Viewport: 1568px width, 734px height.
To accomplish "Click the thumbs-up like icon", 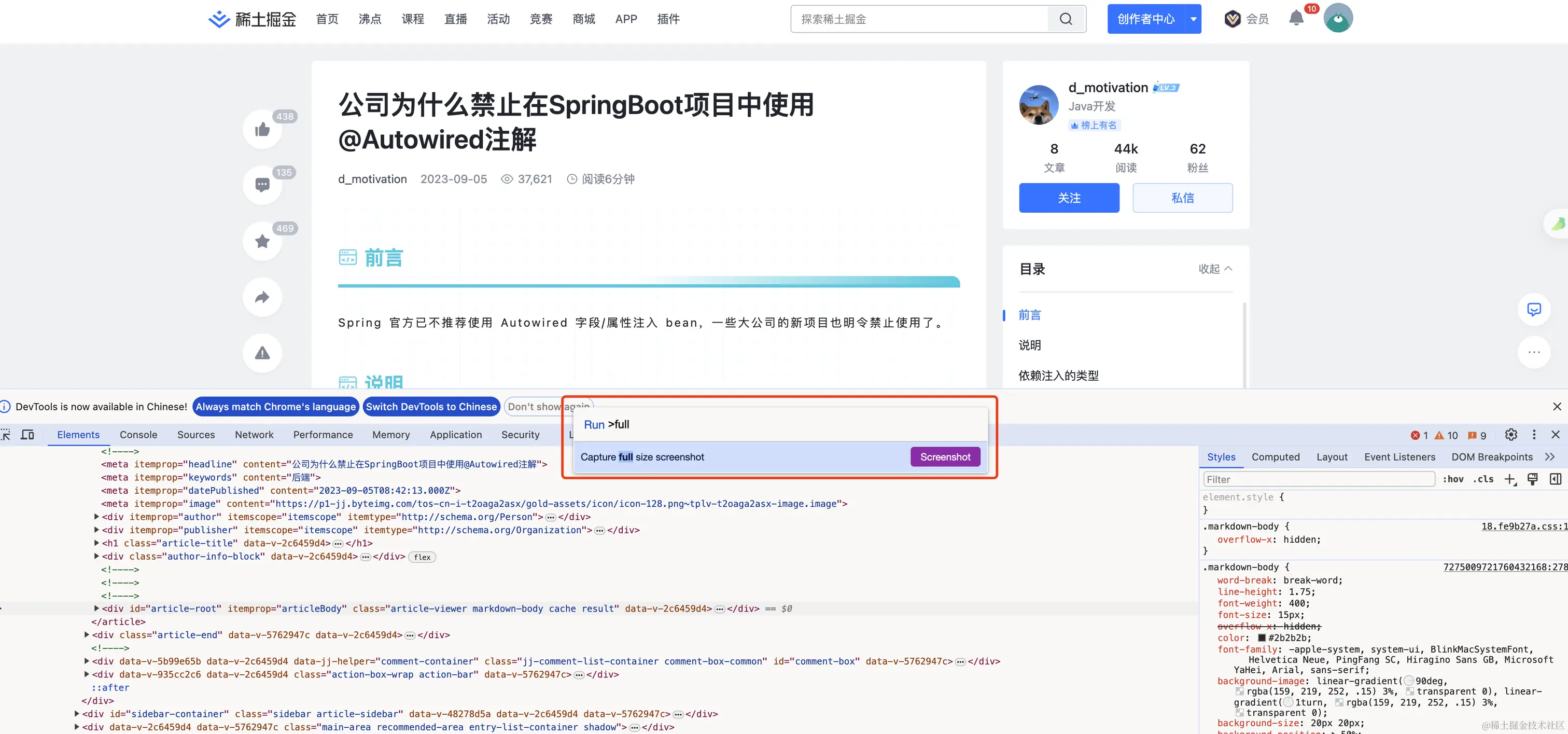I will [x=262, y=129].
